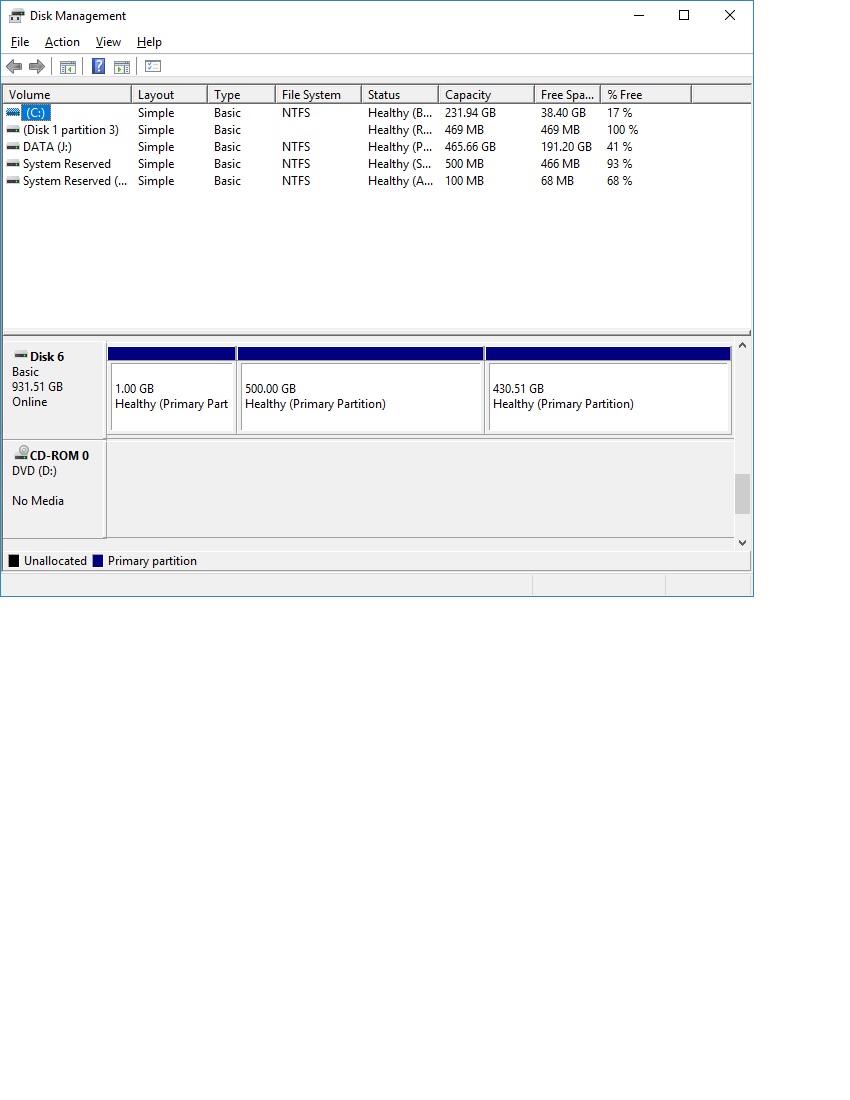Viewport: 850px width, 1100px height.
Task: Click the 465.66 GB capacity cell
Action: pyautogui.click(x=470, y=147)
